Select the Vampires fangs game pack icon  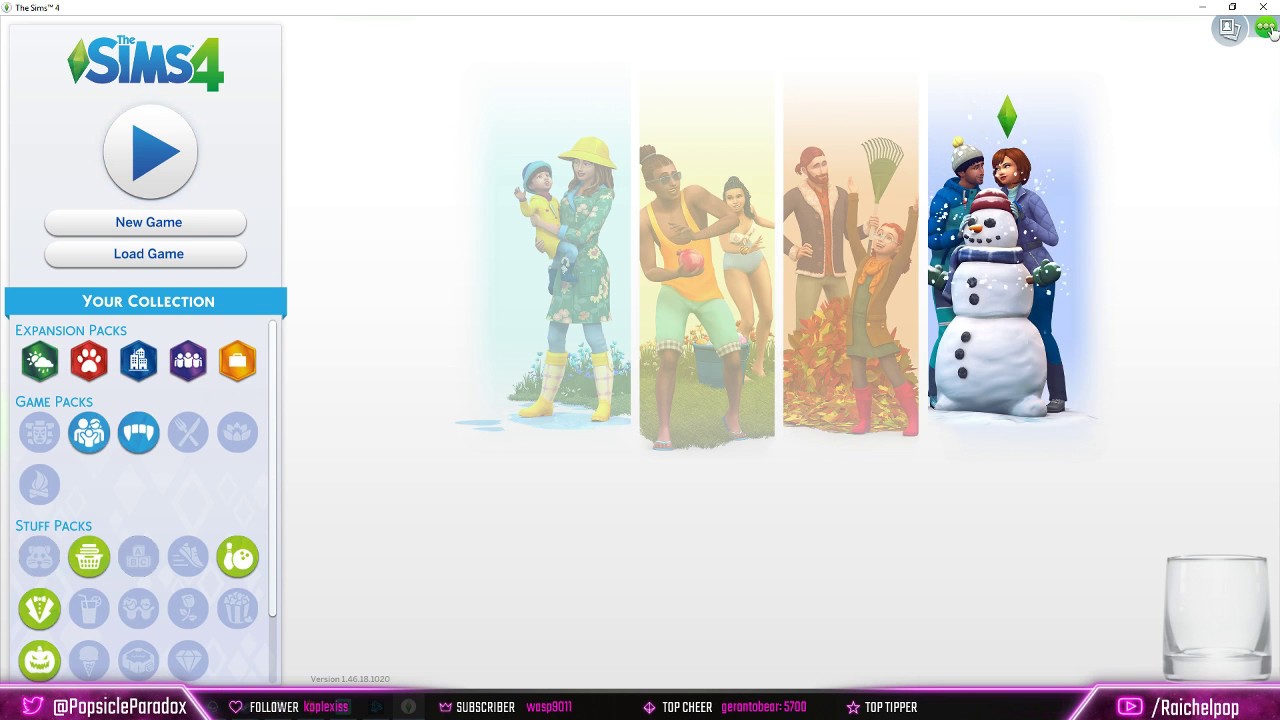[x=138, y=433]
